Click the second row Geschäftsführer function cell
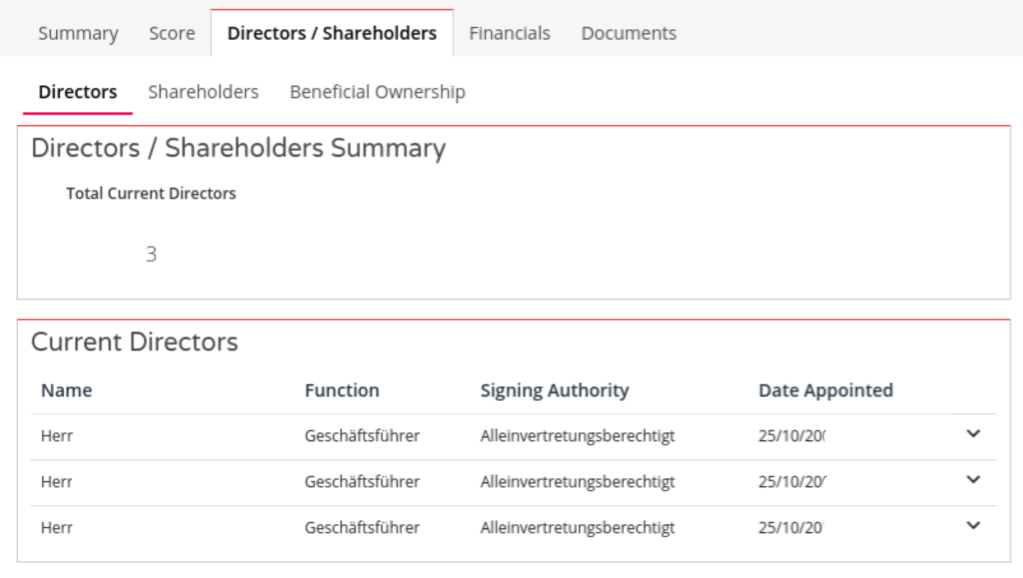This screenshot has width=1023, height=578. (362, 482)
